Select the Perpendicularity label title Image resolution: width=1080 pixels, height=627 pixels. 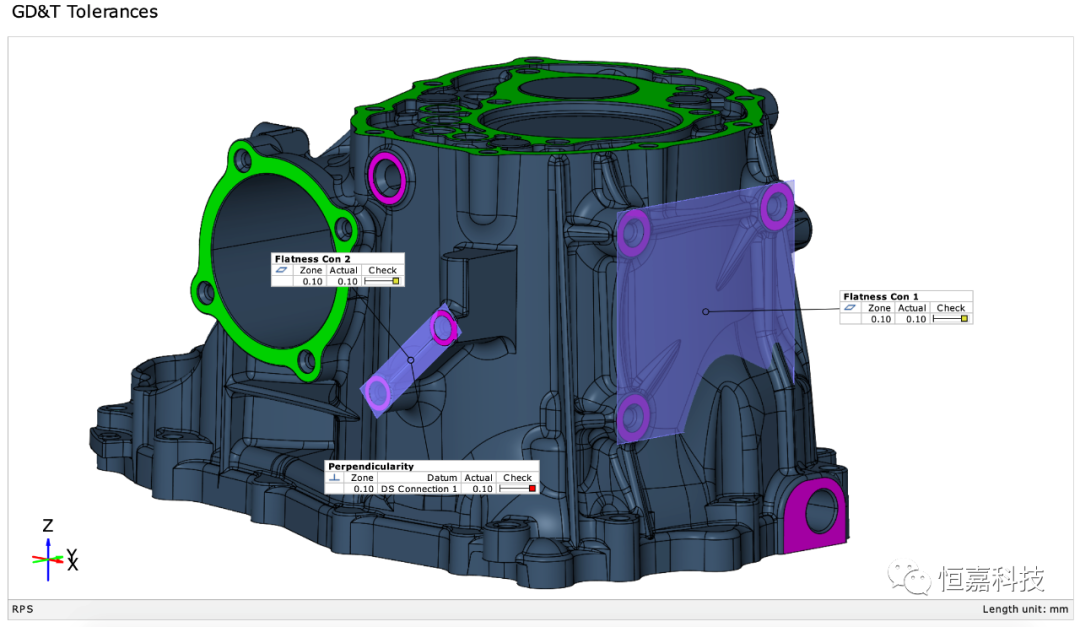[x=371, y=466]
